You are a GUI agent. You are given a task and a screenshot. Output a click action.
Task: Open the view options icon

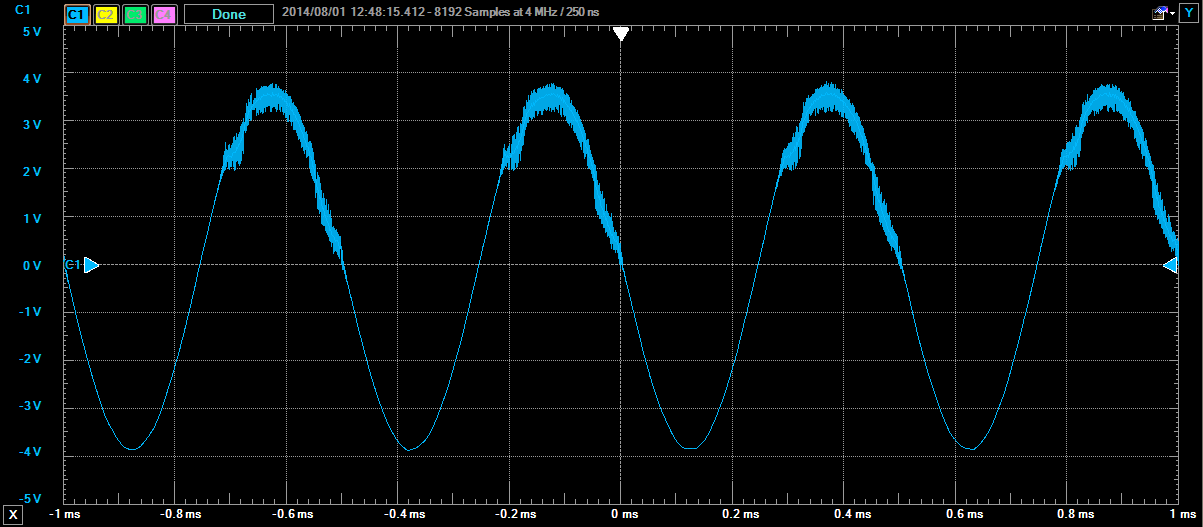click(x=1159, y=14)
